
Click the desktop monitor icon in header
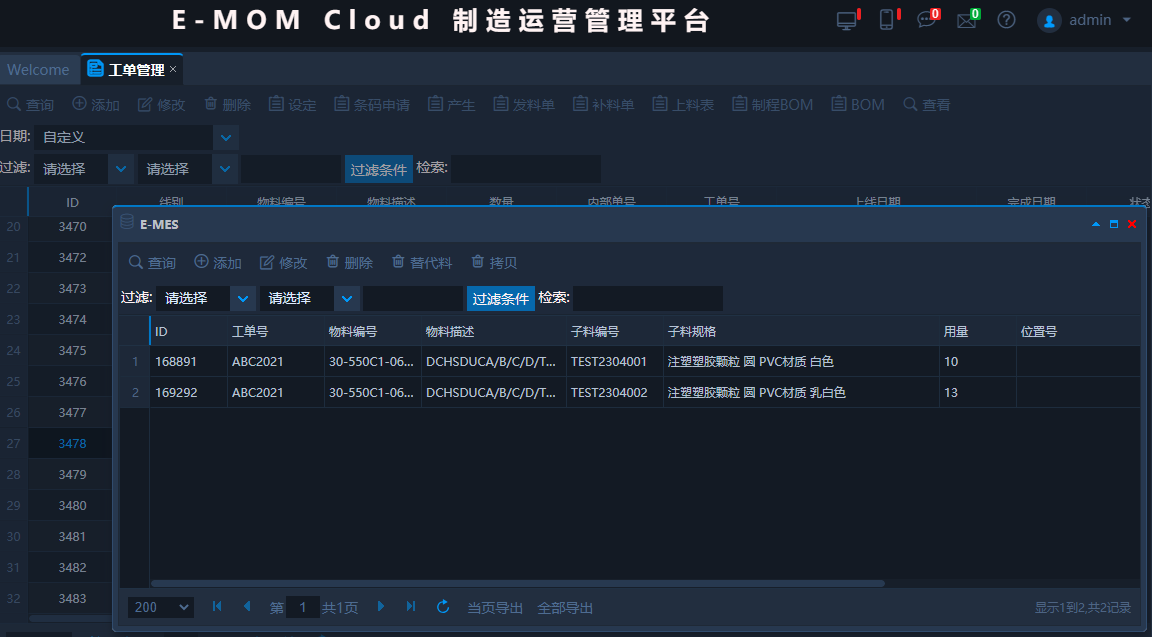(x=846, y=20)
